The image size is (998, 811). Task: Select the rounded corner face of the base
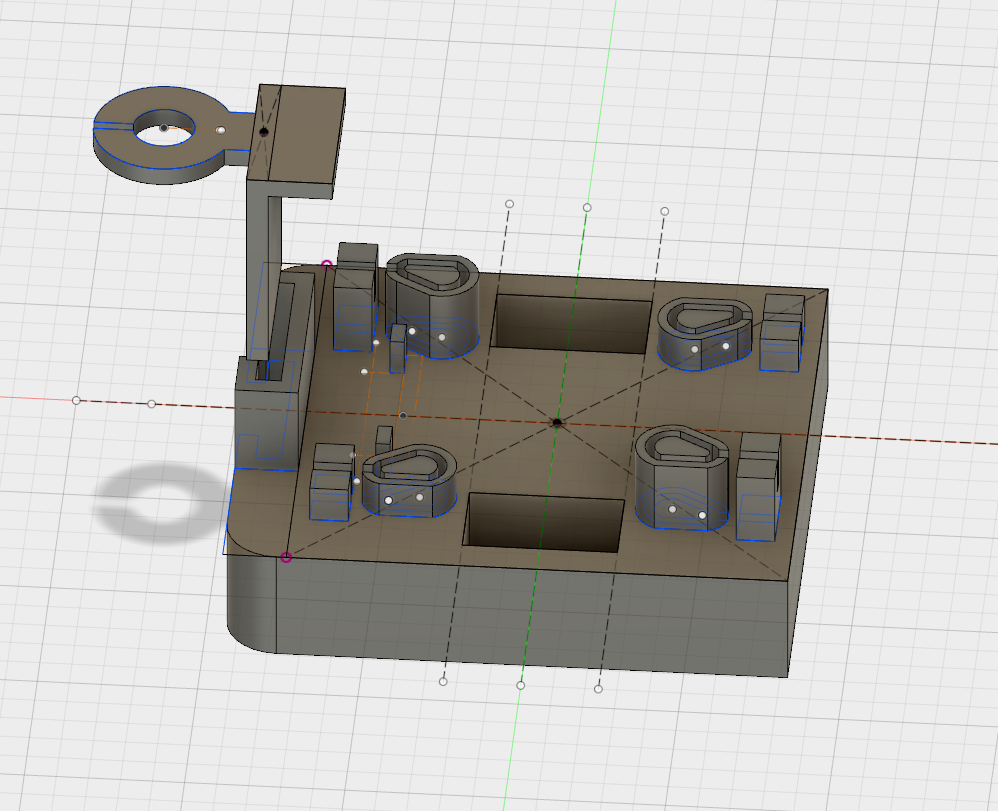click(x=251, y=602)
